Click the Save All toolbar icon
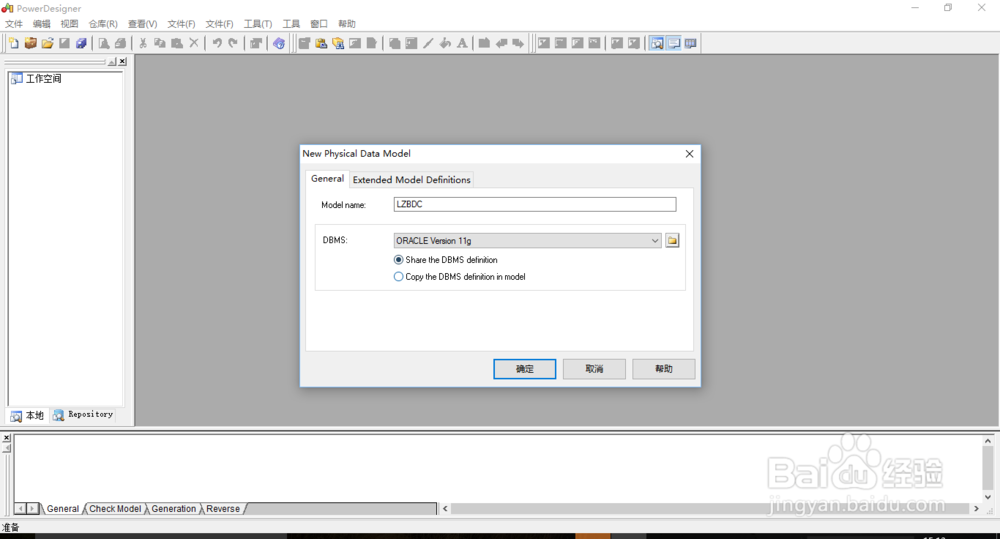1000x539 pixels. [x=81, y=43]
